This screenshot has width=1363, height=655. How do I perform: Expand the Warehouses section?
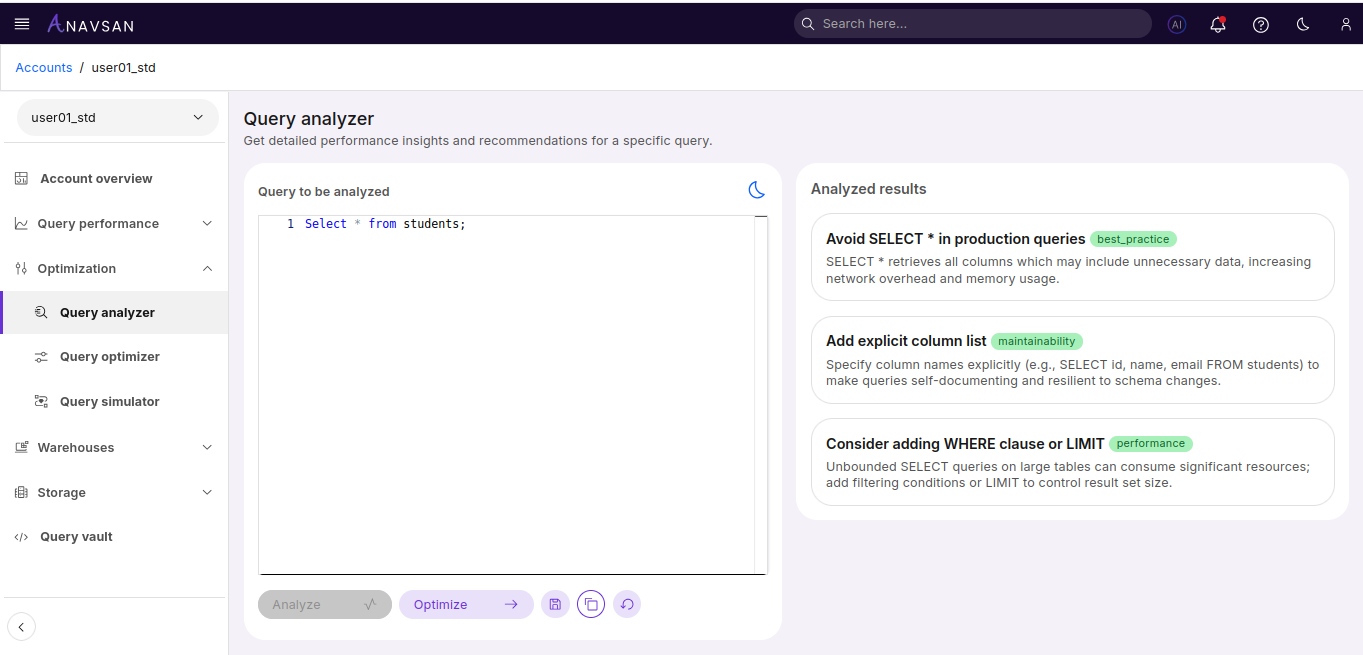pyautogui.click(x=113, y=447)
